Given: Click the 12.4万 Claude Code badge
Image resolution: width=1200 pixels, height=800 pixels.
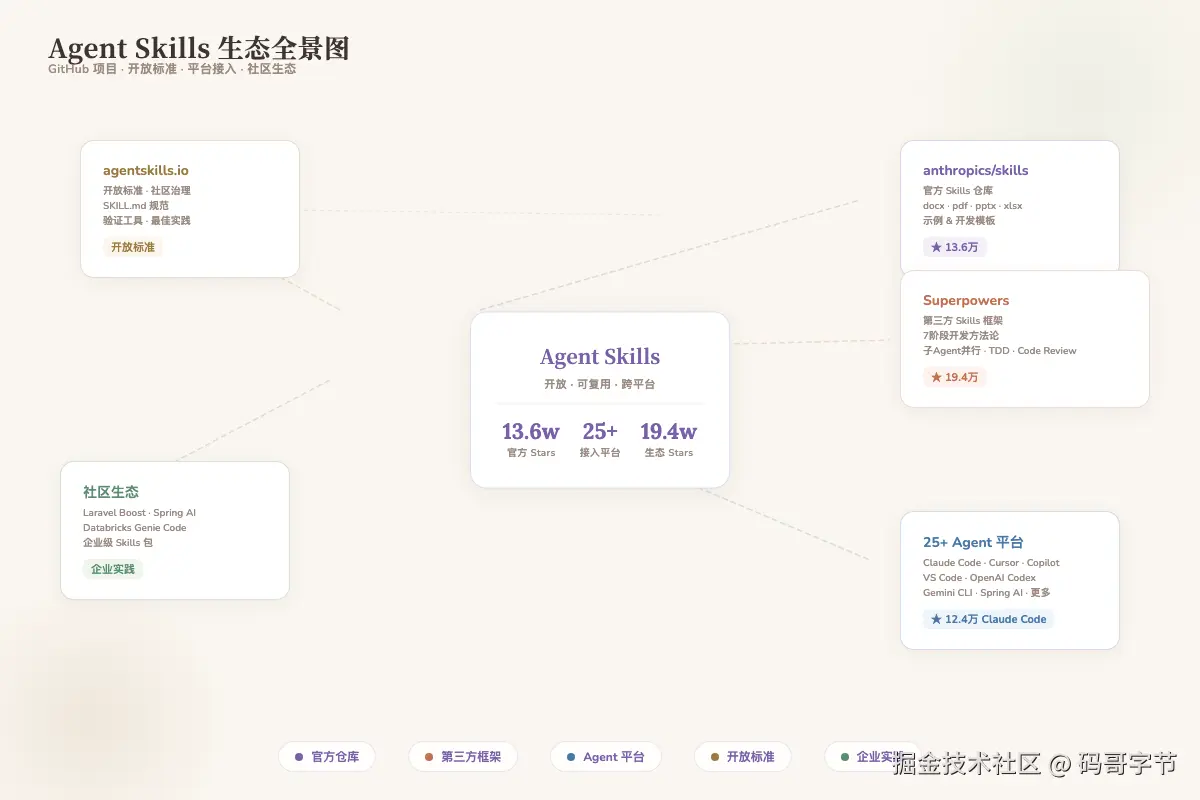Looking at the screenshot, I should click(x=988, y=619).
